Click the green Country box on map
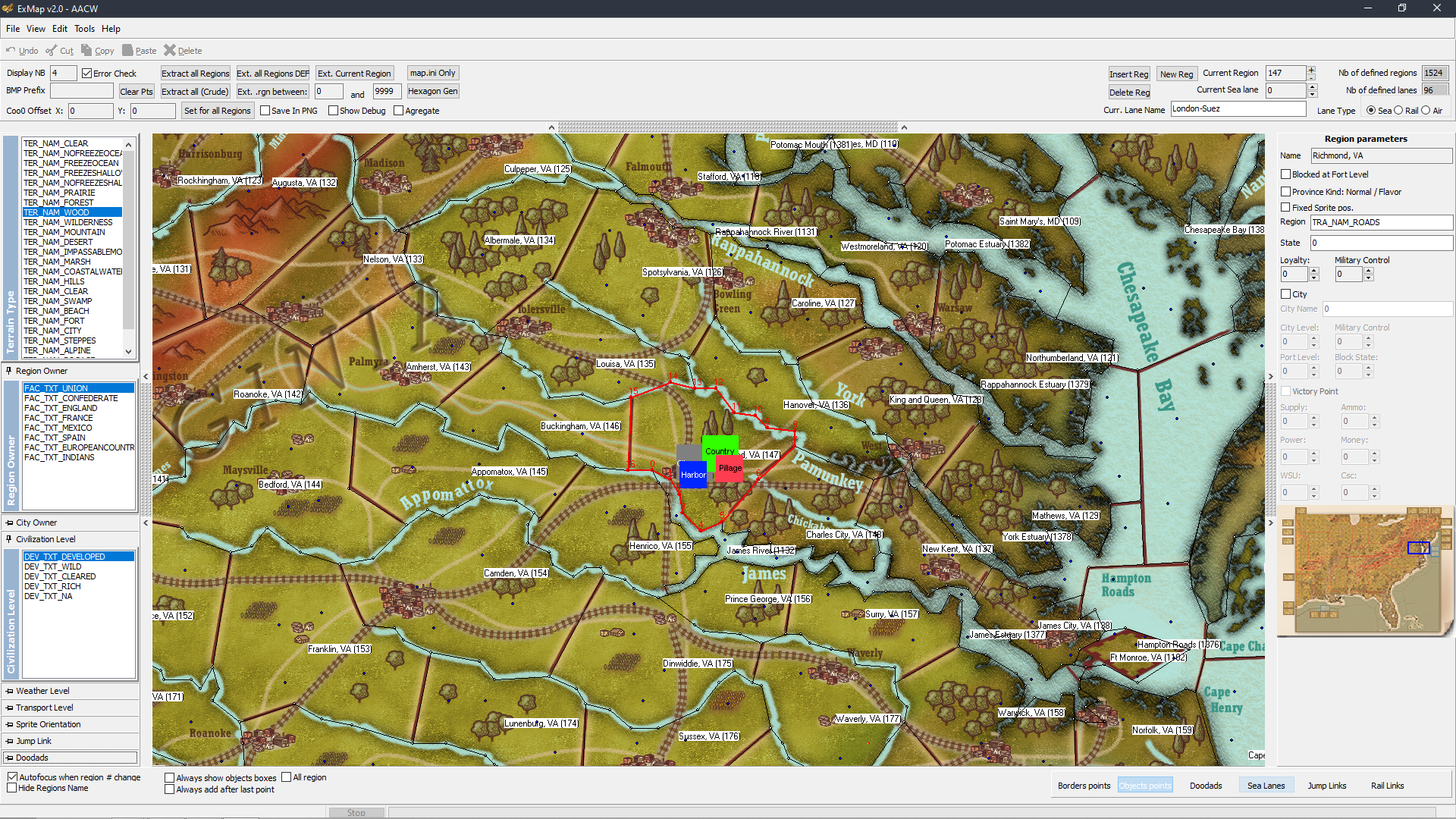Image resolution: width=1456 pixels, height=819 pixels. [x=719, y=444]
